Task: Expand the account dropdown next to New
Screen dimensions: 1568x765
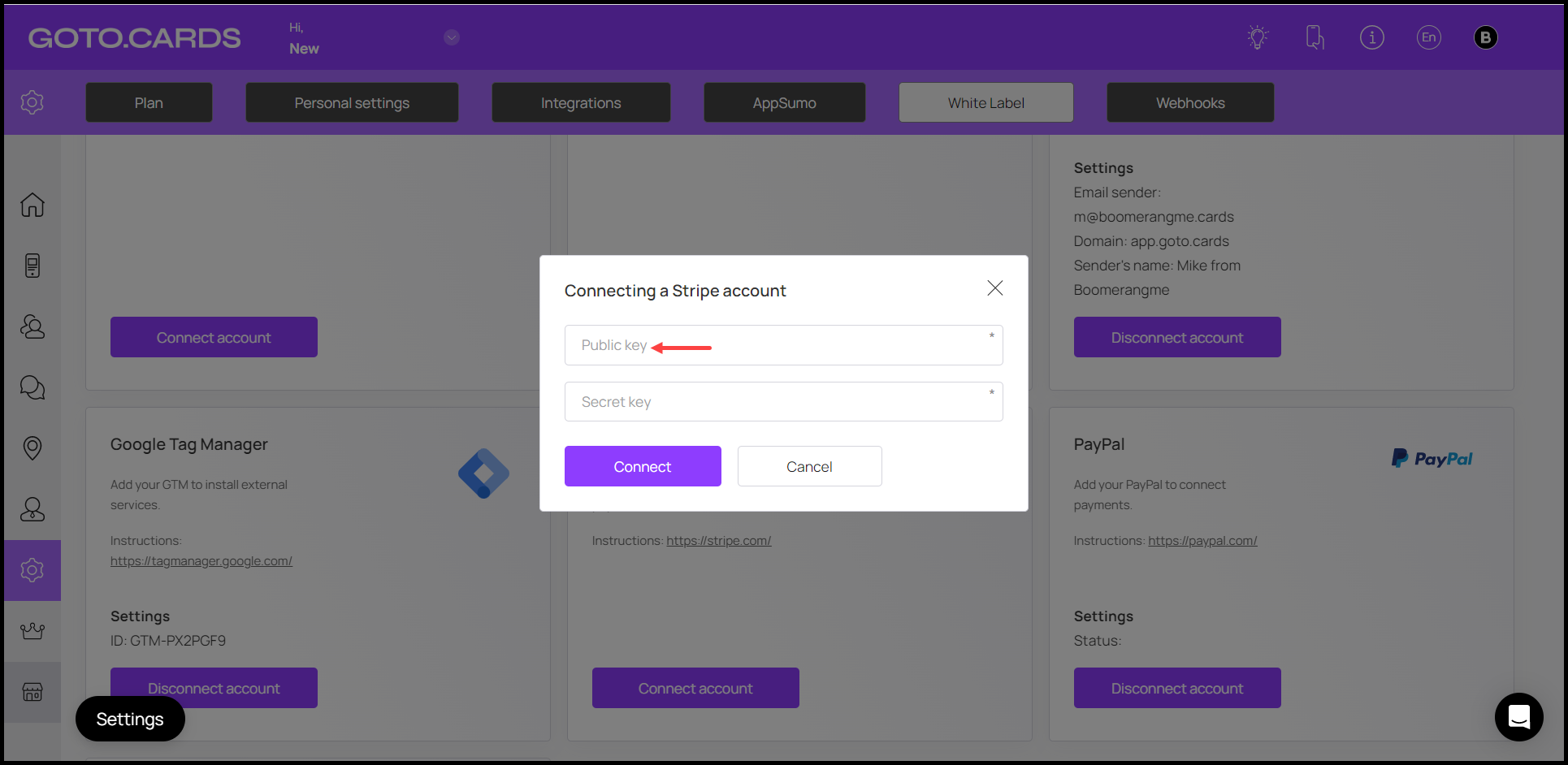Action: click(x=452, y=37)
